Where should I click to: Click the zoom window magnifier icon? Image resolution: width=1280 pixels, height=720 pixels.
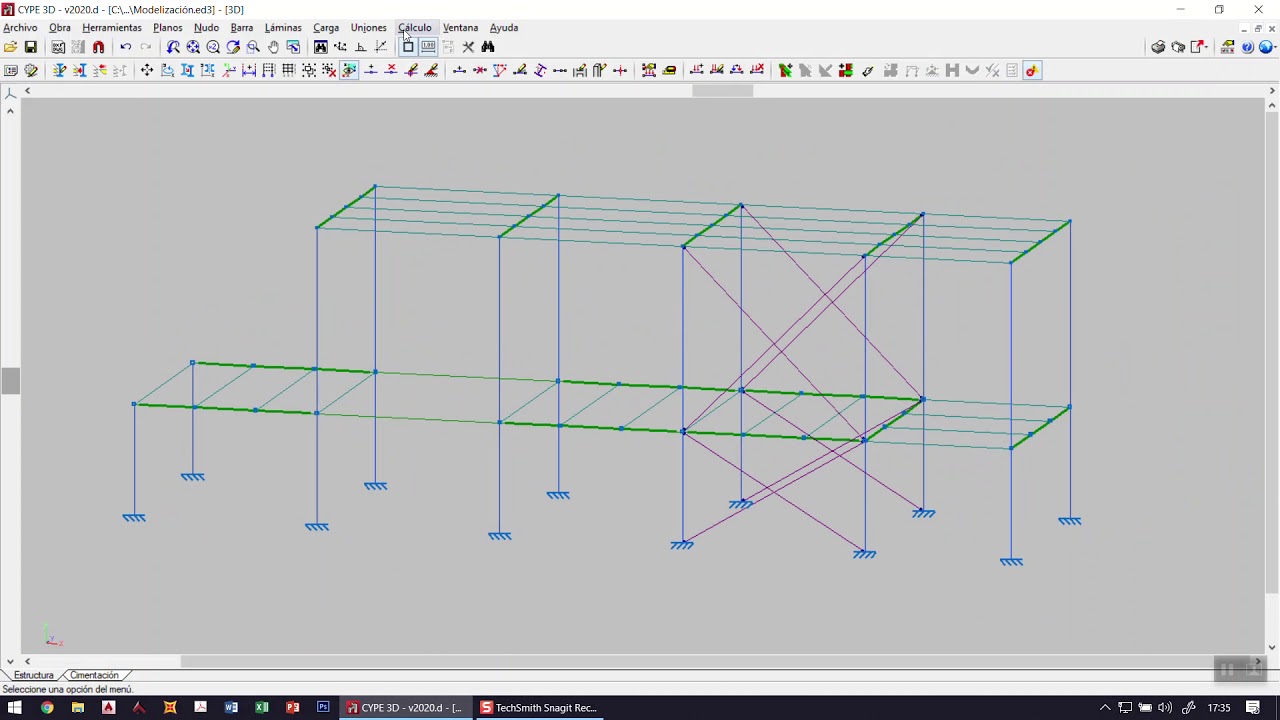253,47
